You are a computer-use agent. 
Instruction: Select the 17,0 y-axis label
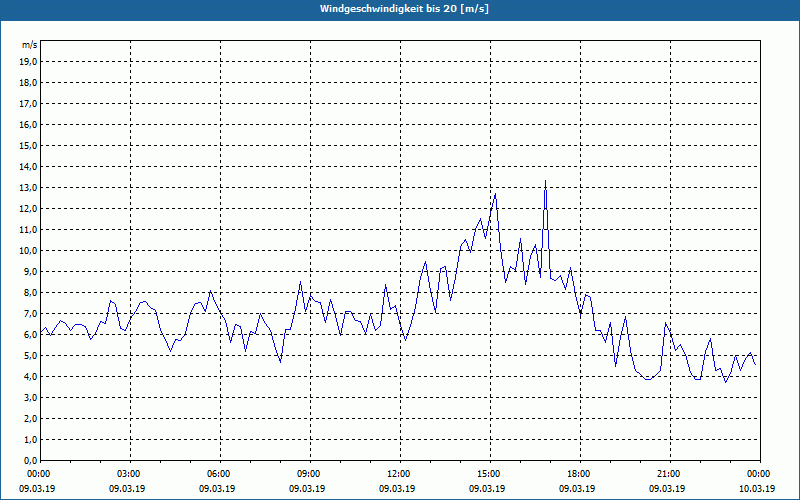coord(28,104)
